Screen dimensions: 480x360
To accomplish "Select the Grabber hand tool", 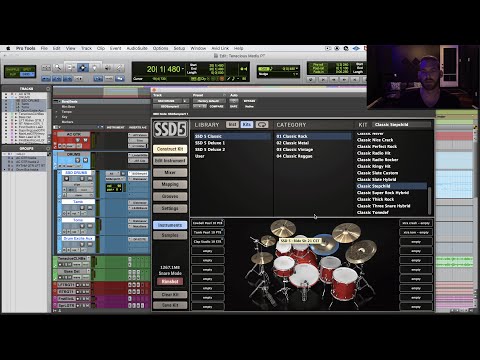I will [95, 68].
